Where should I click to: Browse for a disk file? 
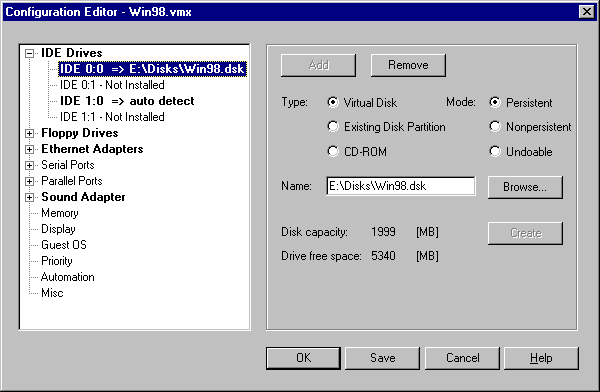tap(525, 187)
